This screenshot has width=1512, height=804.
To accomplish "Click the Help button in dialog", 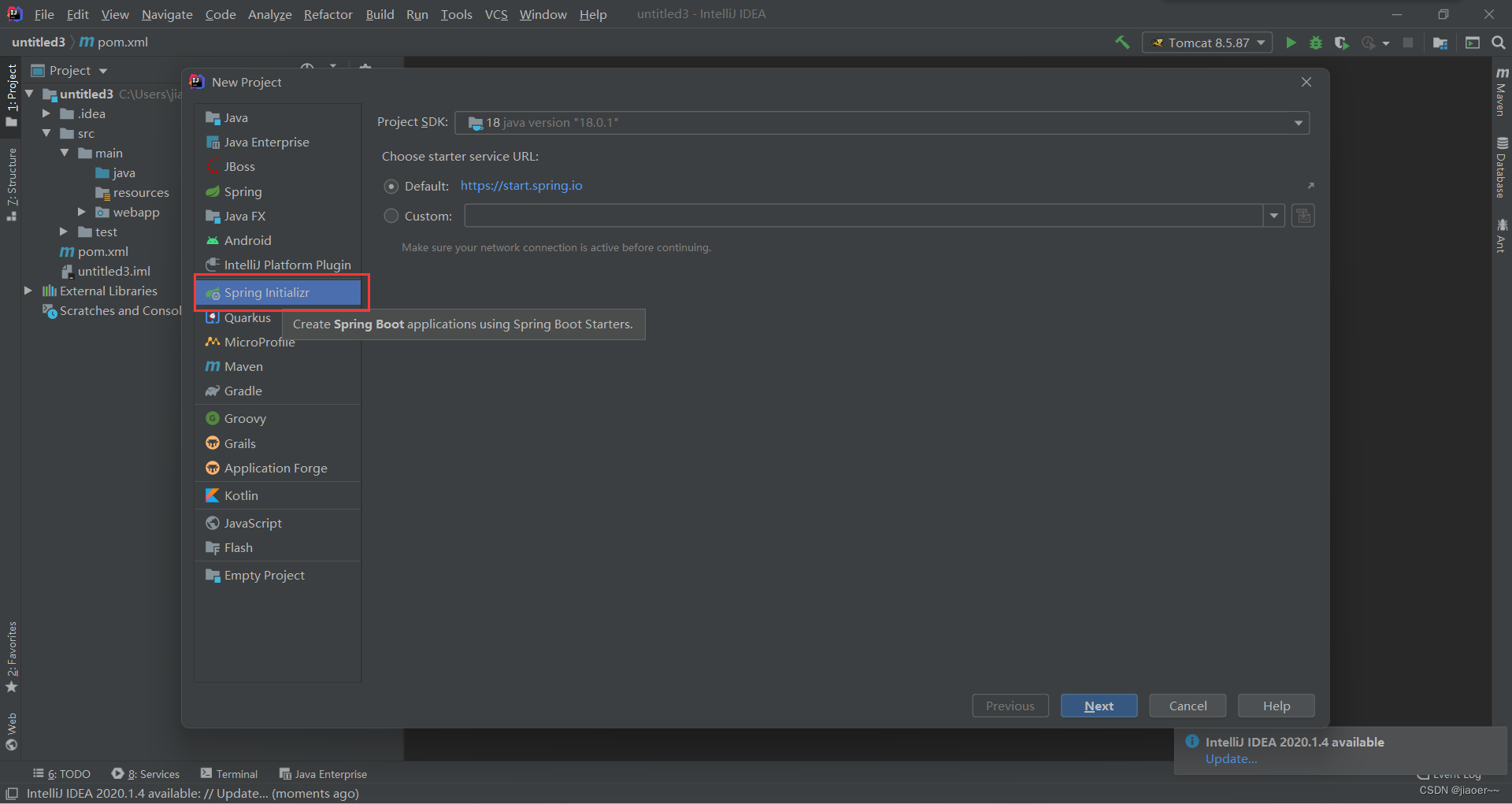I will click(x=1276, y=706).
